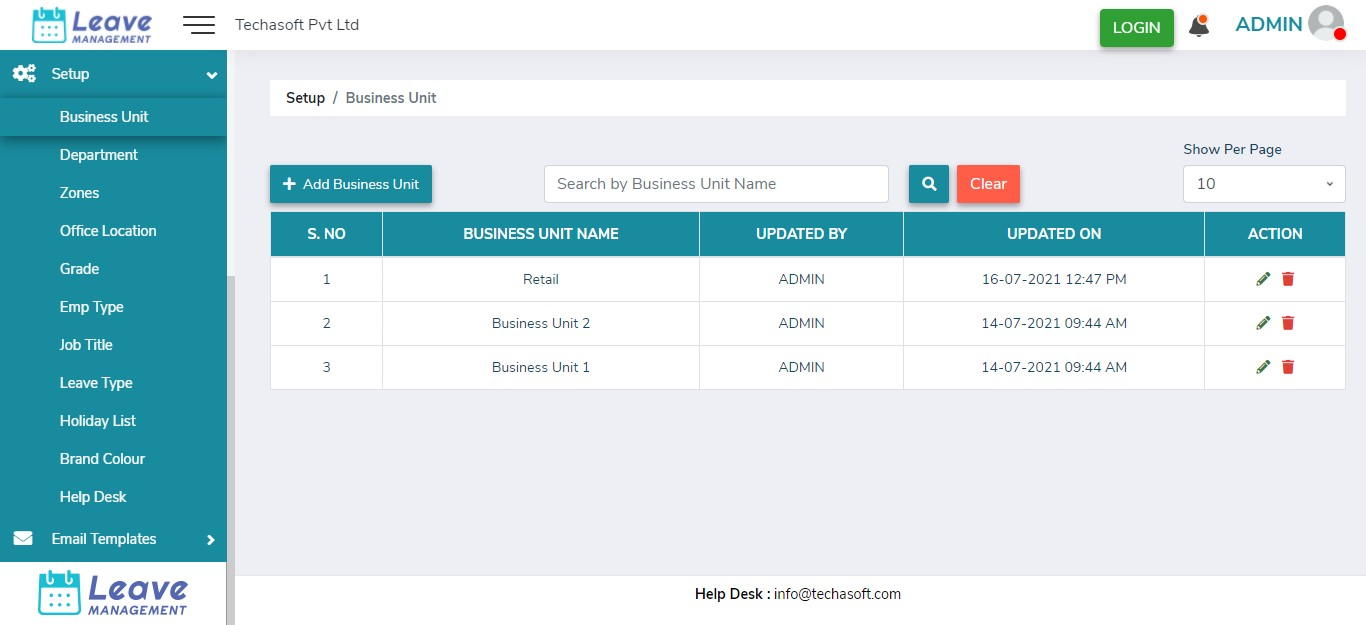
Task: Select Brand Colour in the sidebar
Action: [102, 459]
